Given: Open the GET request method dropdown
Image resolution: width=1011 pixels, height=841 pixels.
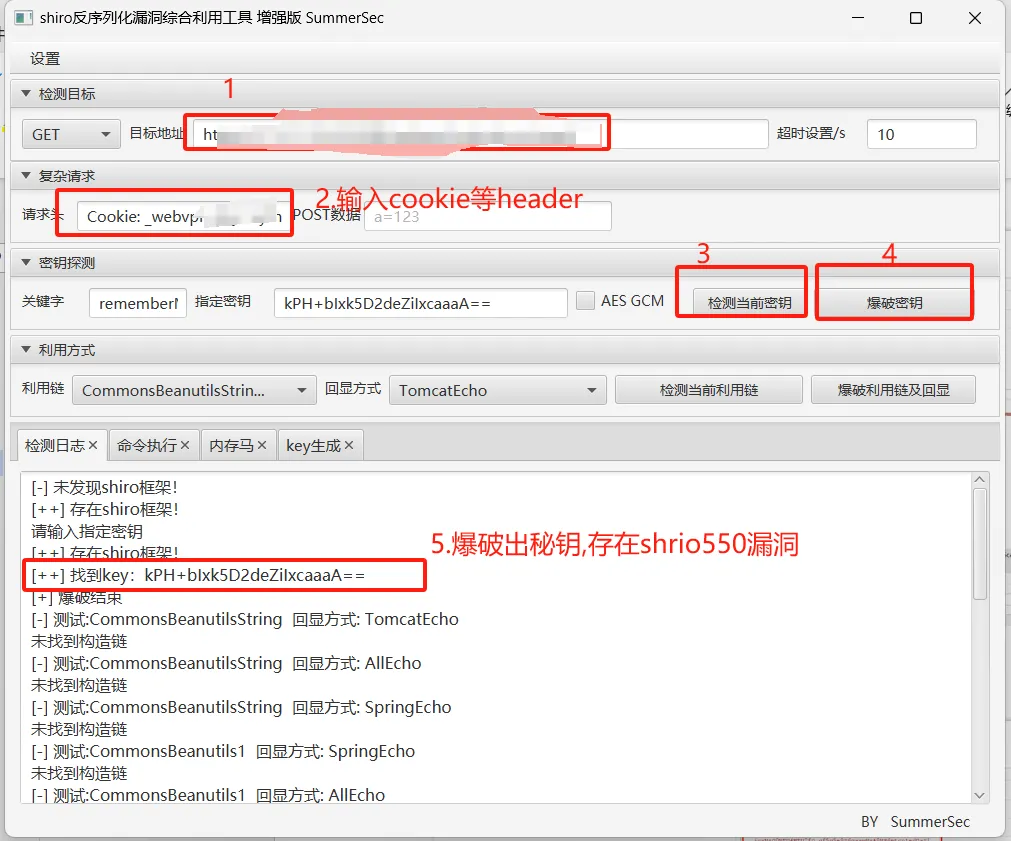Looking at the screenshot, I should (71, 134).
